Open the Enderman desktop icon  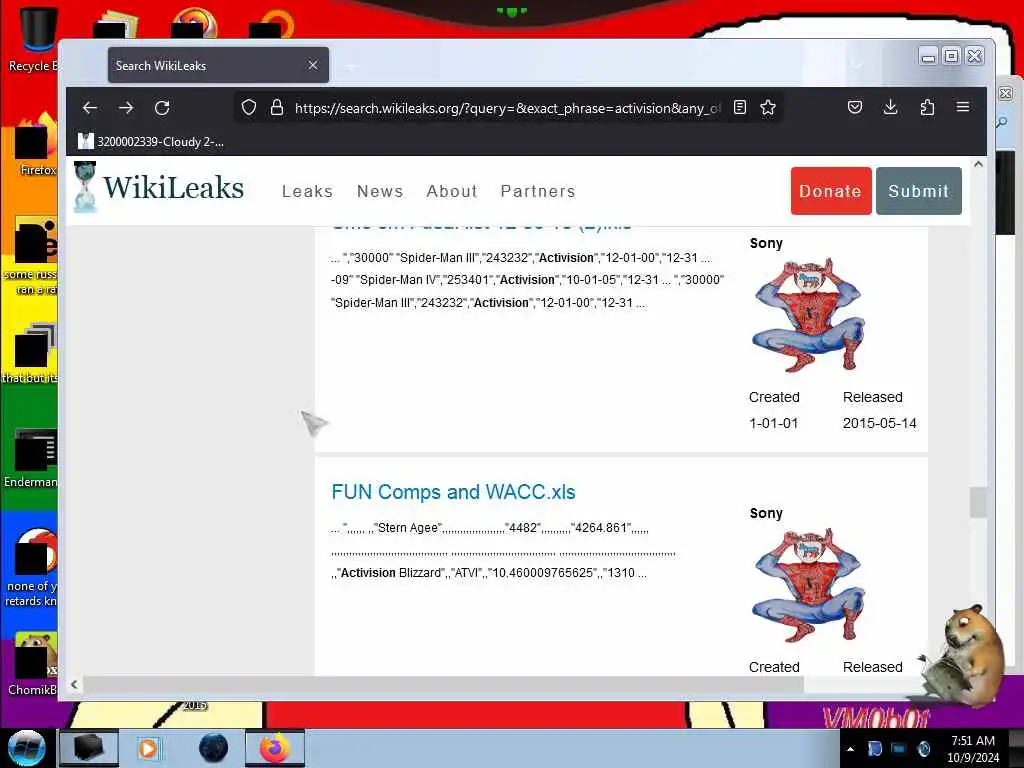[31, 458]
